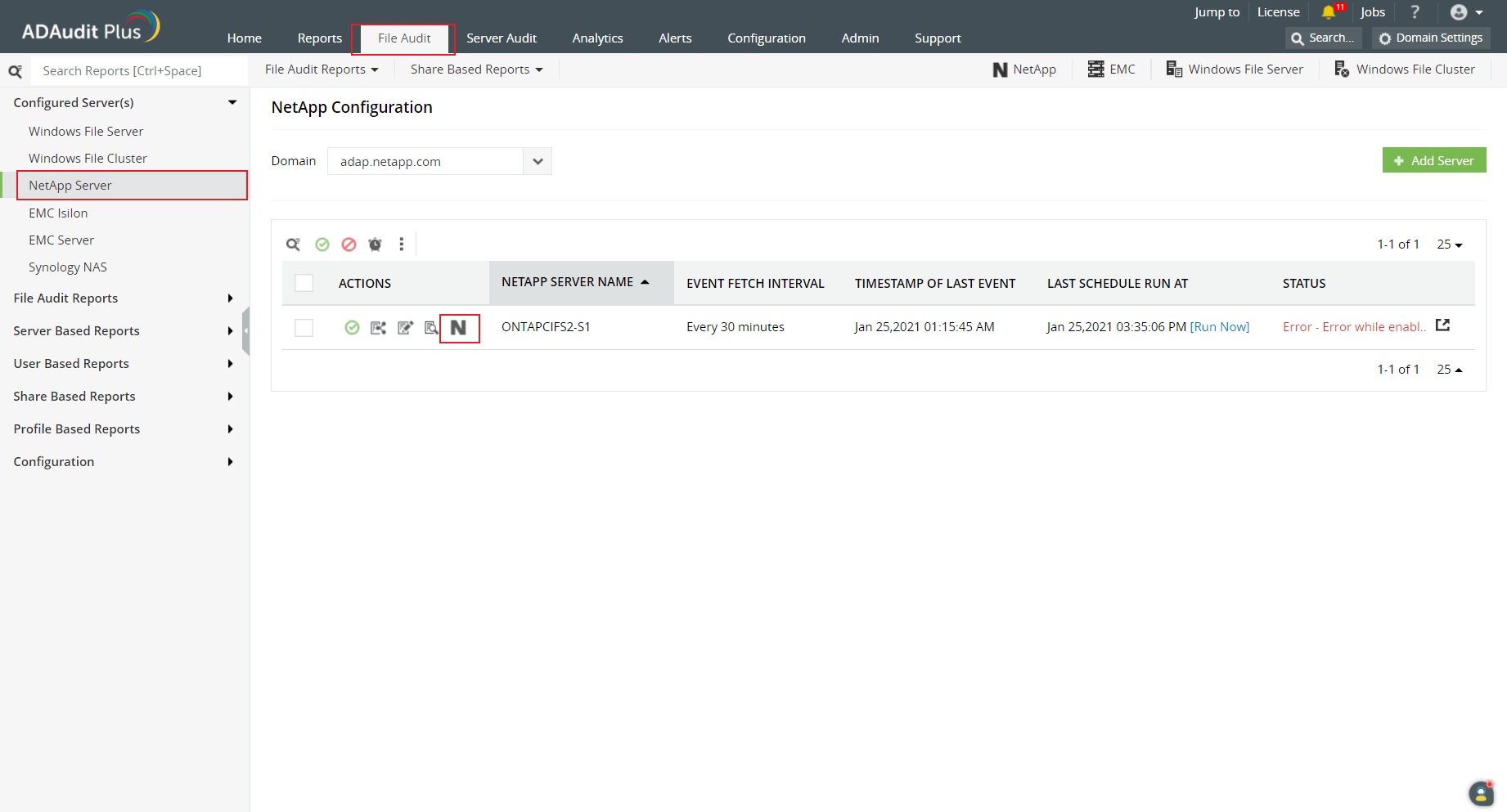Tick the ONTAPCIFS2-S1 row checkbox

pos(304,328)
